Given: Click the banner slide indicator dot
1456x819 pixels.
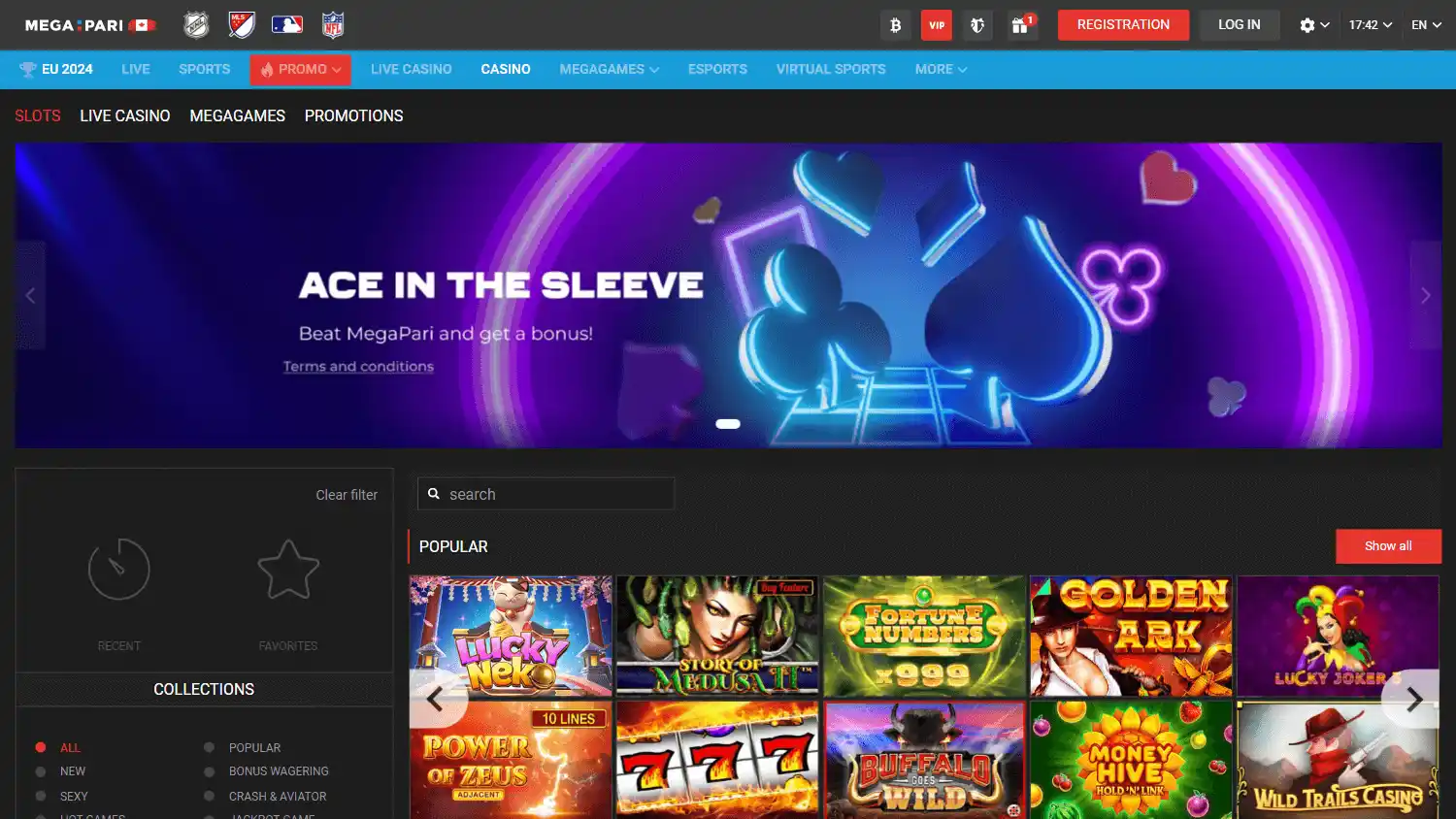Looking at the screenshot, I should coord(728,424).
